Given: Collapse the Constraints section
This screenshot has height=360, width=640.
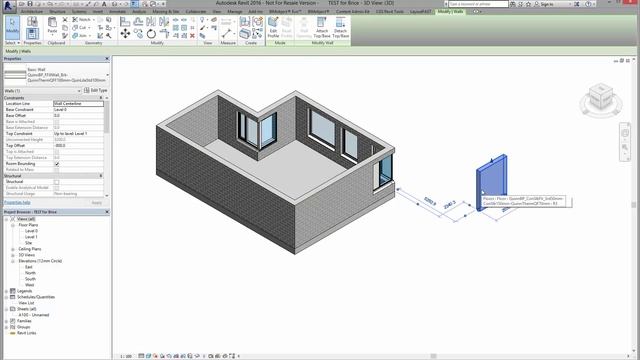Looking at the screenshot, I should pyautogui.click(x=101, y=98).
